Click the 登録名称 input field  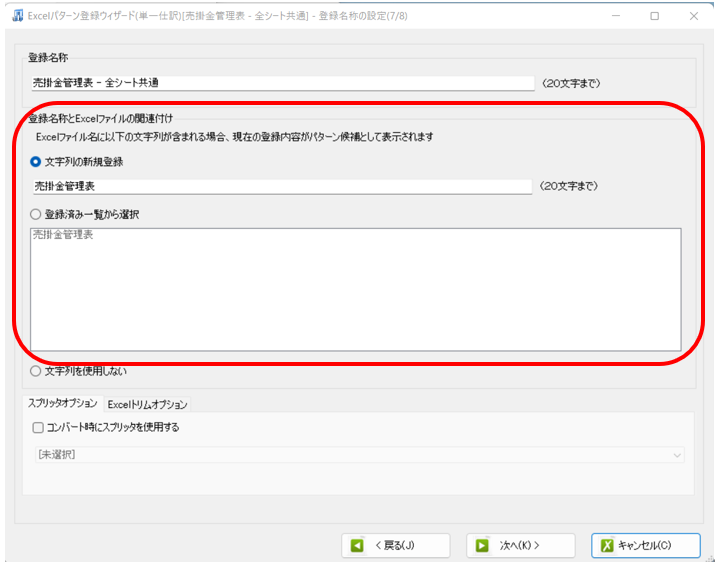[x=283, y=83]
